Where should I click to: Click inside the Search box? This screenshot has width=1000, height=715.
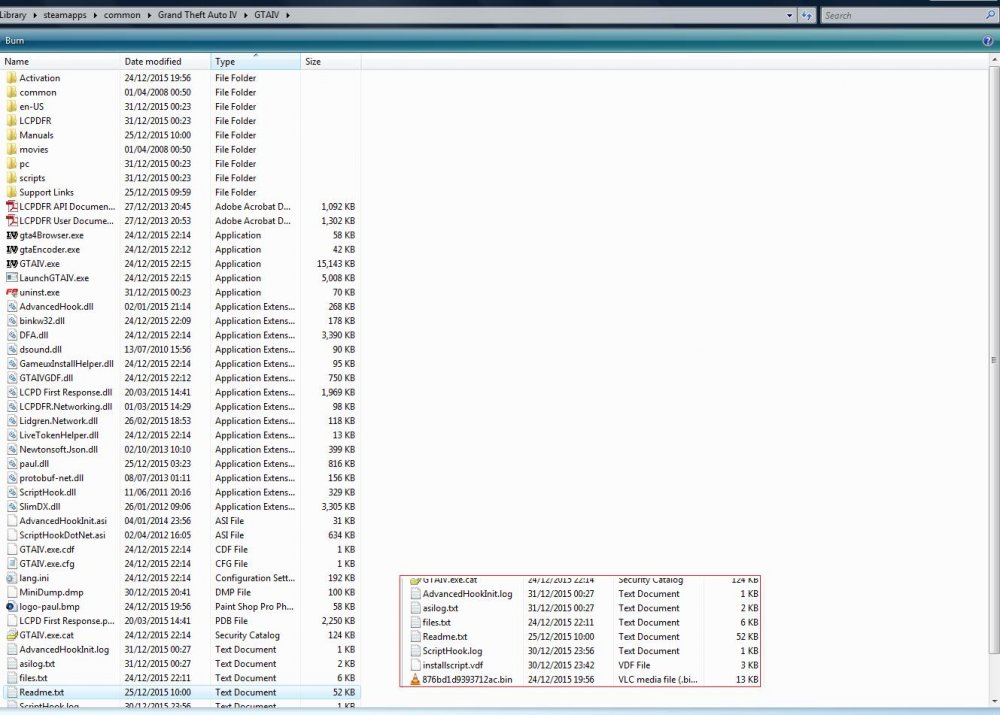coord(902,15)
